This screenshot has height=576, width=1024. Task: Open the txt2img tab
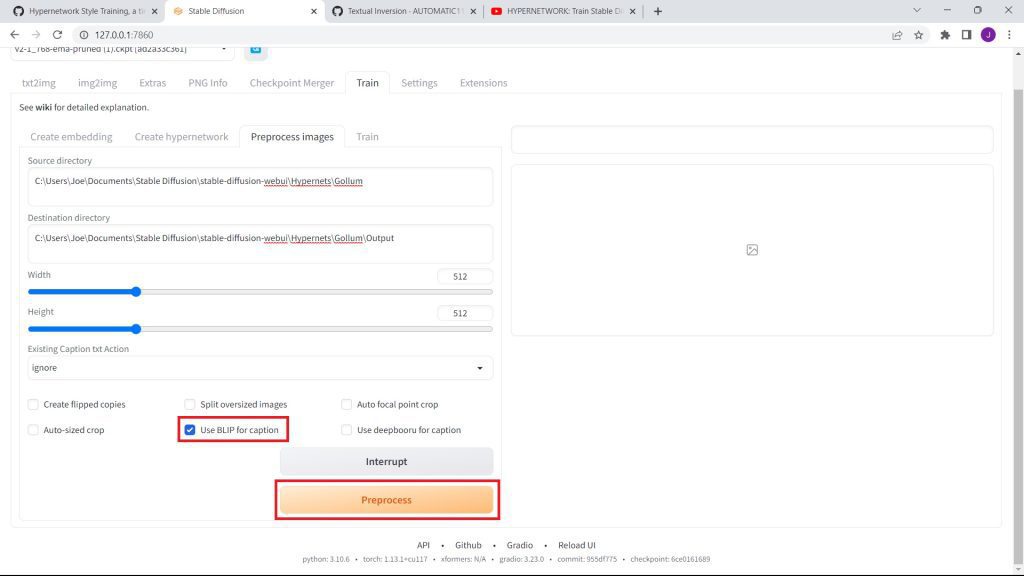(x=38, y=83)
